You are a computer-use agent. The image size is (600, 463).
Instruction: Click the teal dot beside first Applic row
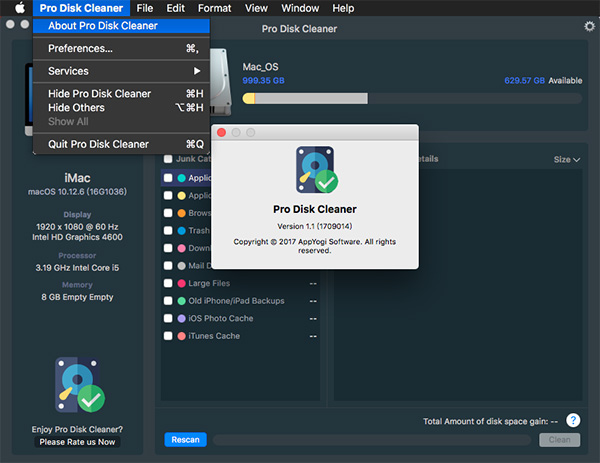(182, 178)
